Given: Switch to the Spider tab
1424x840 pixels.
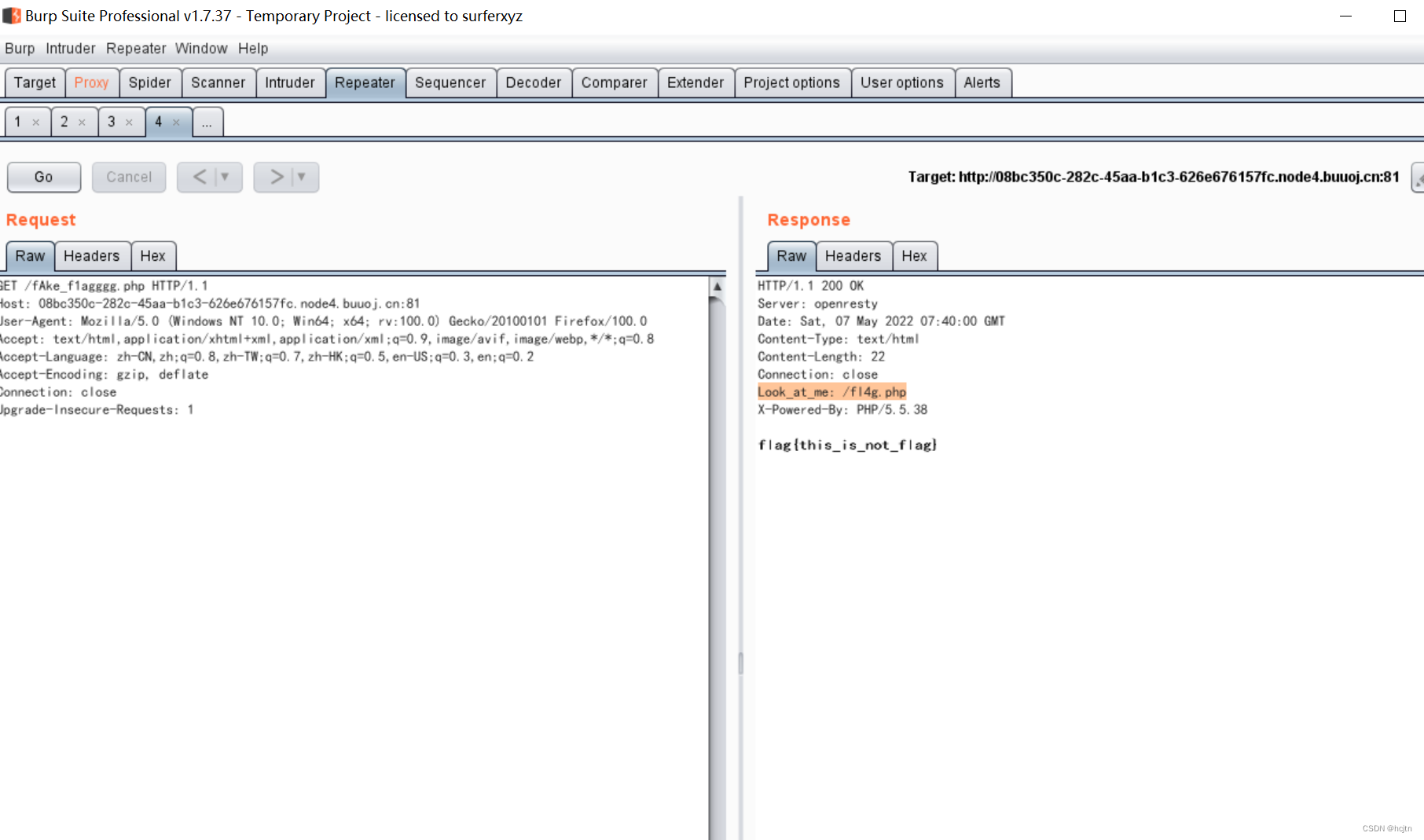Looking at the screenshot, I should (x=149, y=83).
